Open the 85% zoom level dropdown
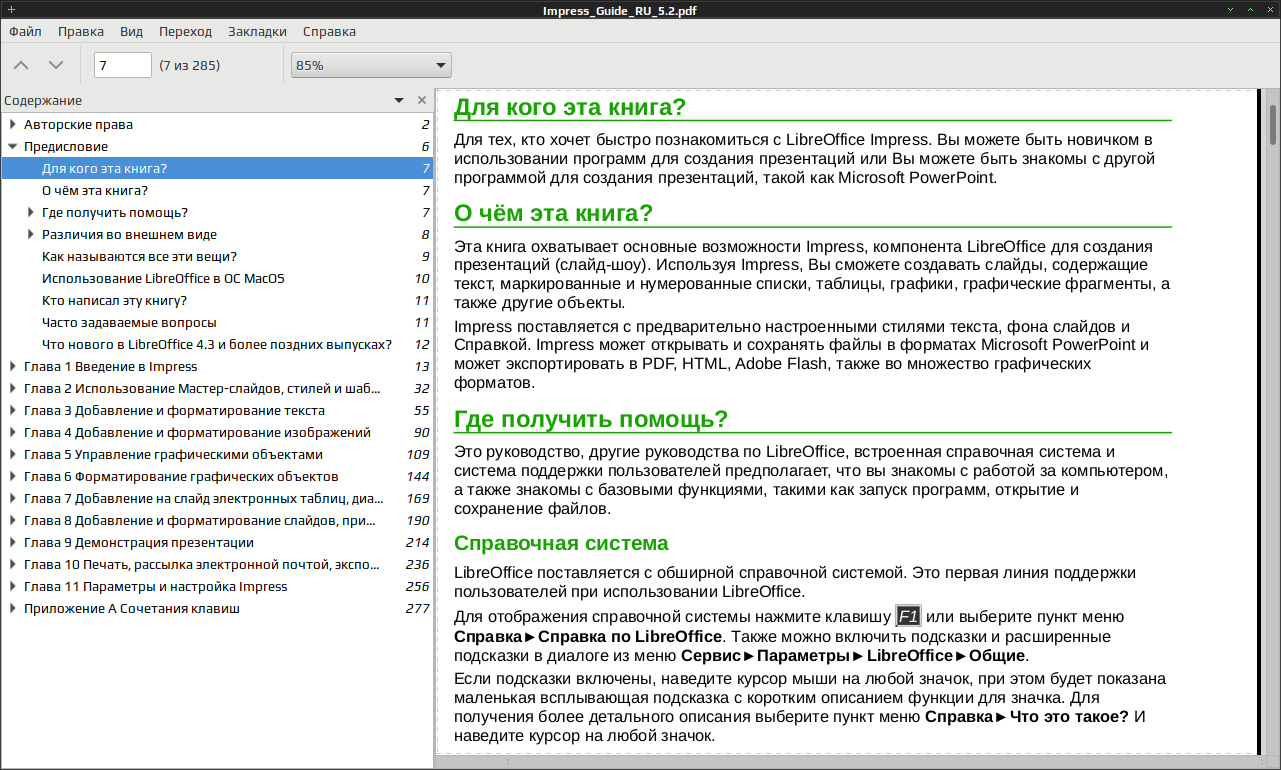The width and height of the screenshot is (1281, 770). pos(371,65)
